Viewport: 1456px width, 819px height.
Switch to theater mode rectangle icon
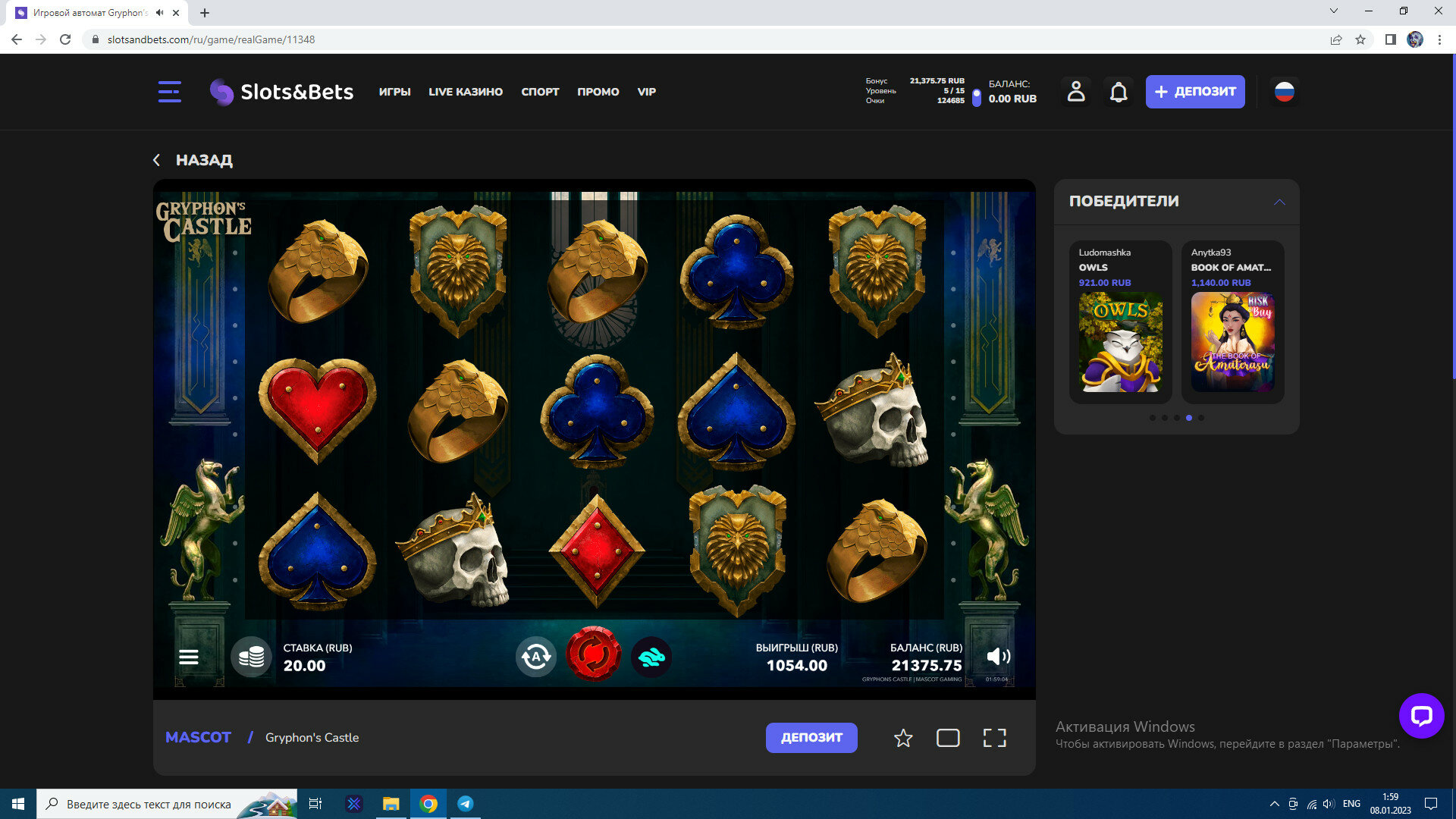click(x=948, y=738)
